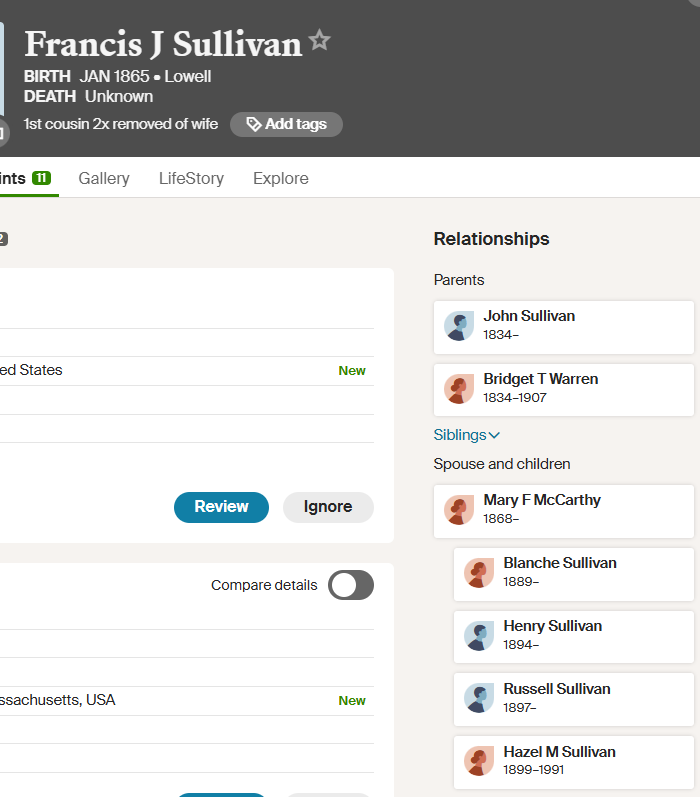Click John Sullivan's avatar icon
Image resolution: width=700 pixels, height=797 pixels.
click(x=459, y=327)
